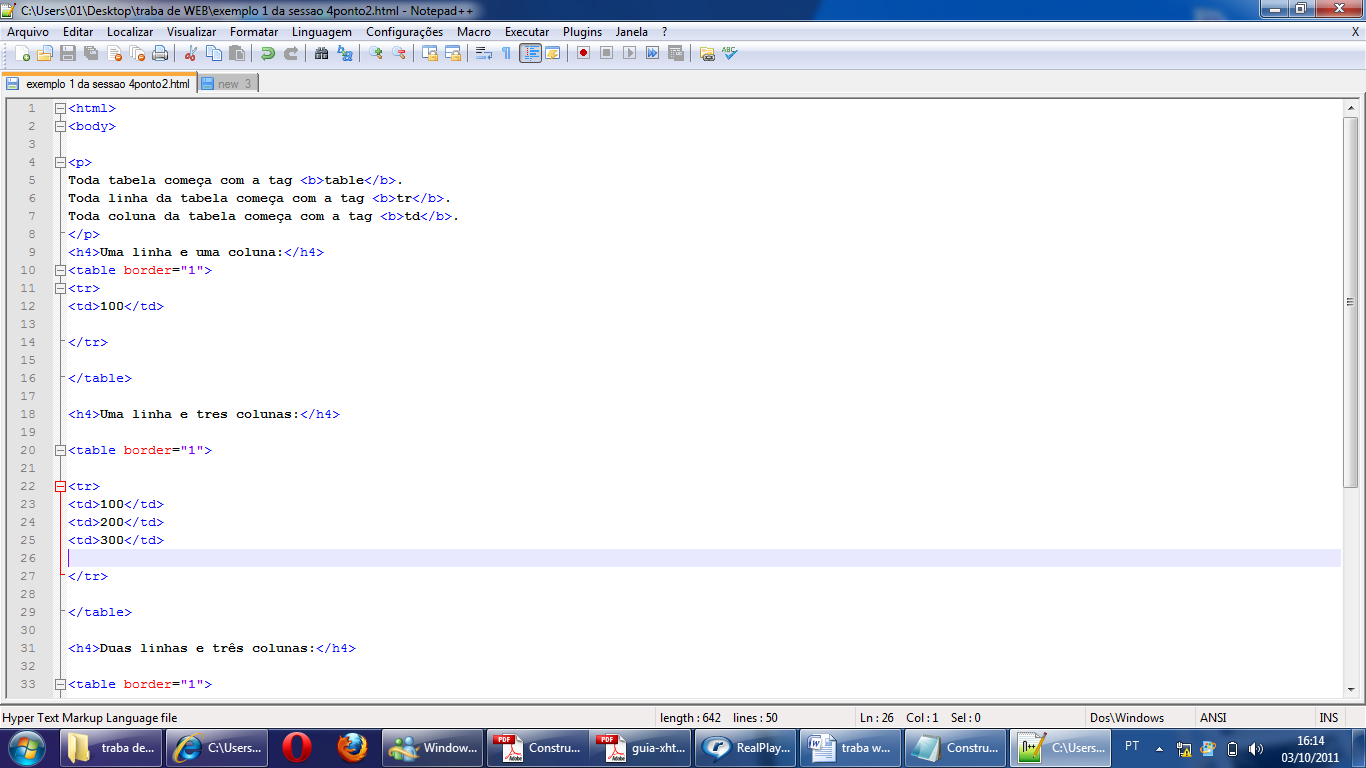This screenshot has width=1366, height=768.
Task: Collapse the html fold on line 1
Action: coord(61,108)
